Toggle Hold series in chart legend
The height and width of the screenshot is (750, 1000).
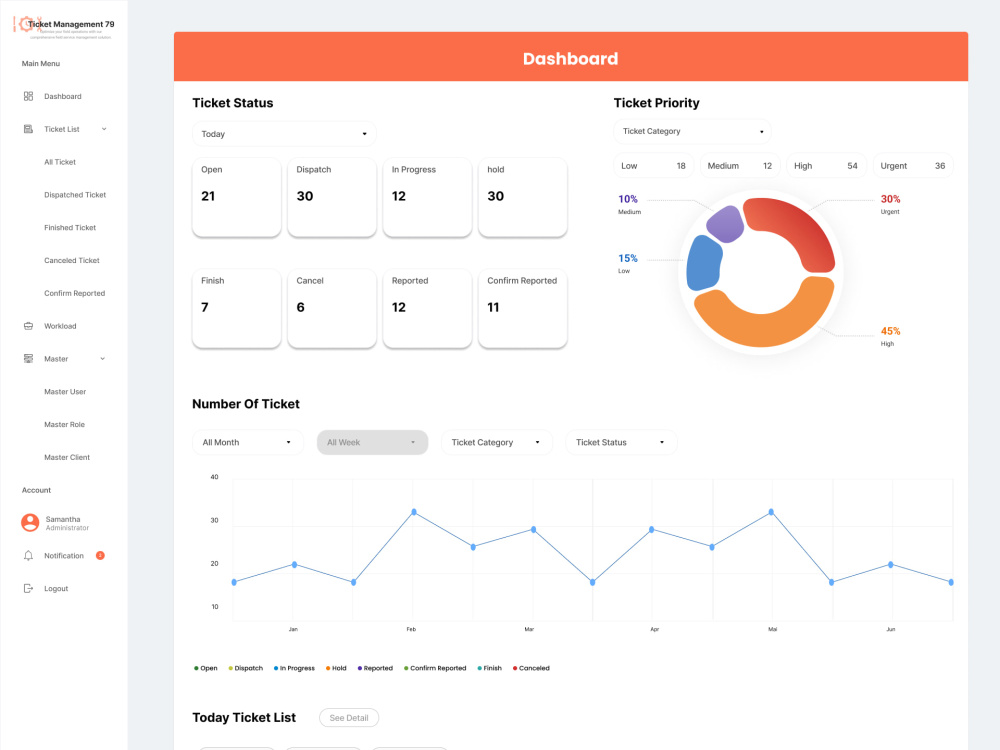click(x=336, y=668)
